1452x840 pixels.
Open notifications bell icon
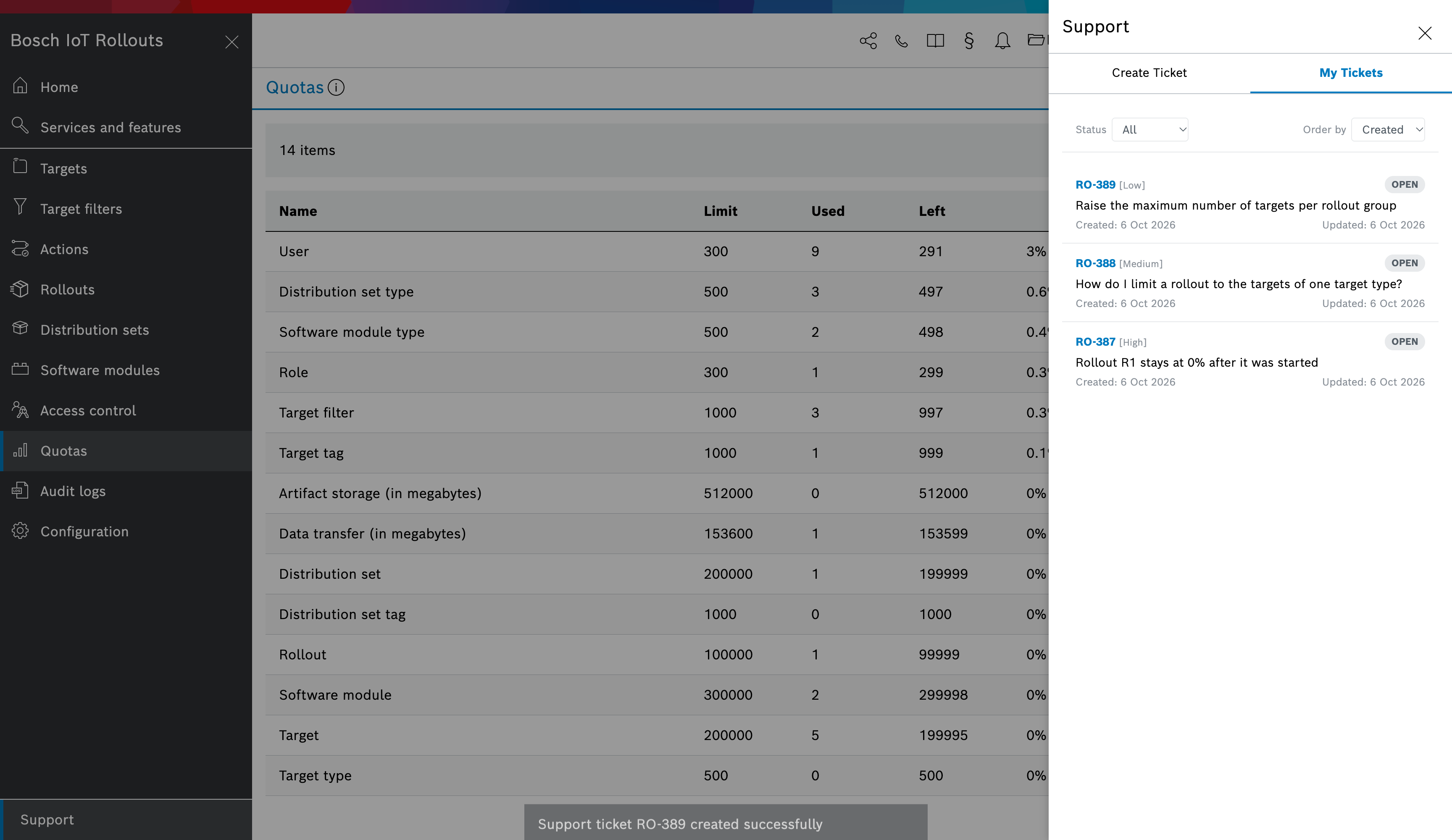pos(1002,40)
